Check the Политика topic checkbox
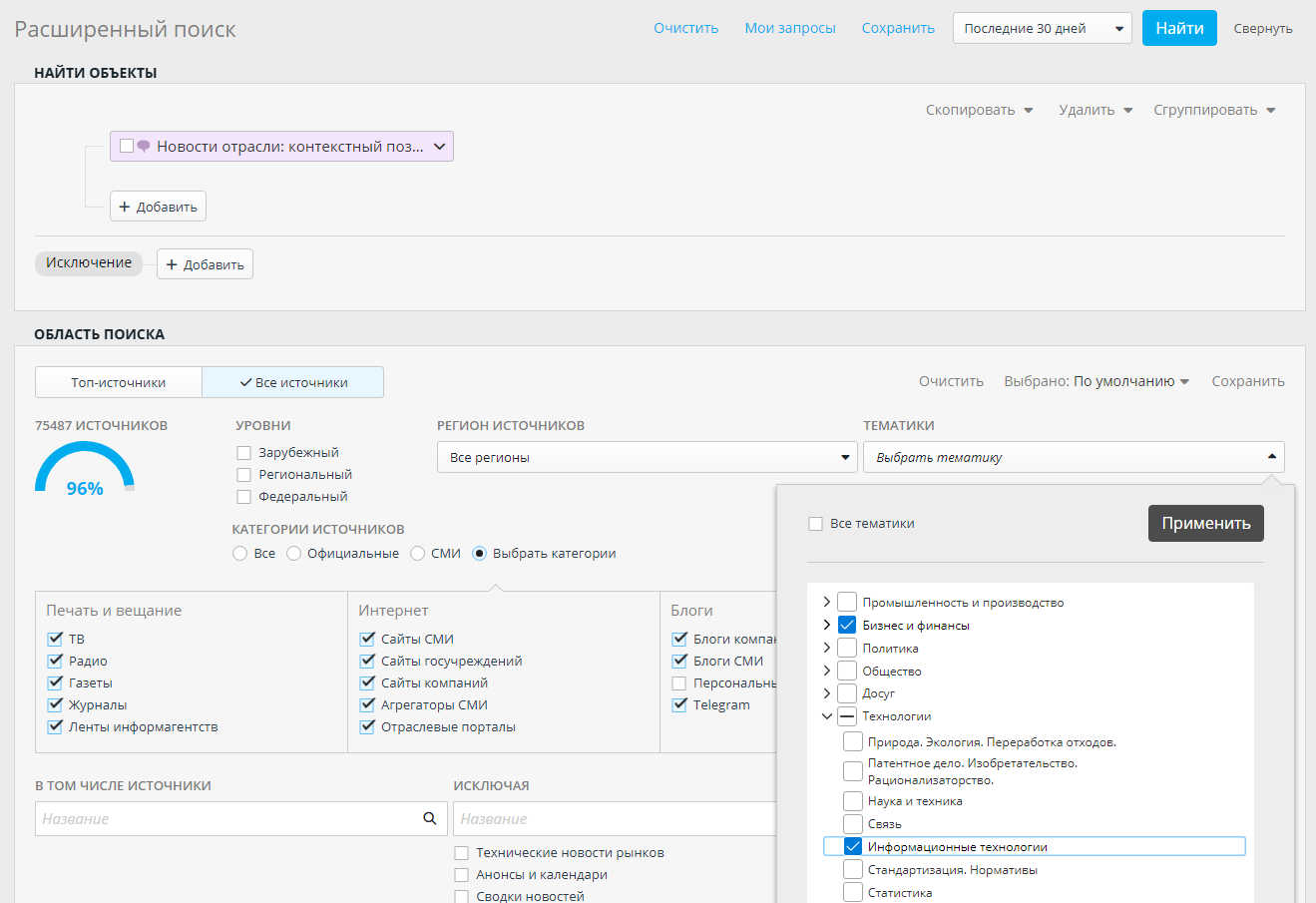This screenshot has width=1316, height=903. coord(847,648)
